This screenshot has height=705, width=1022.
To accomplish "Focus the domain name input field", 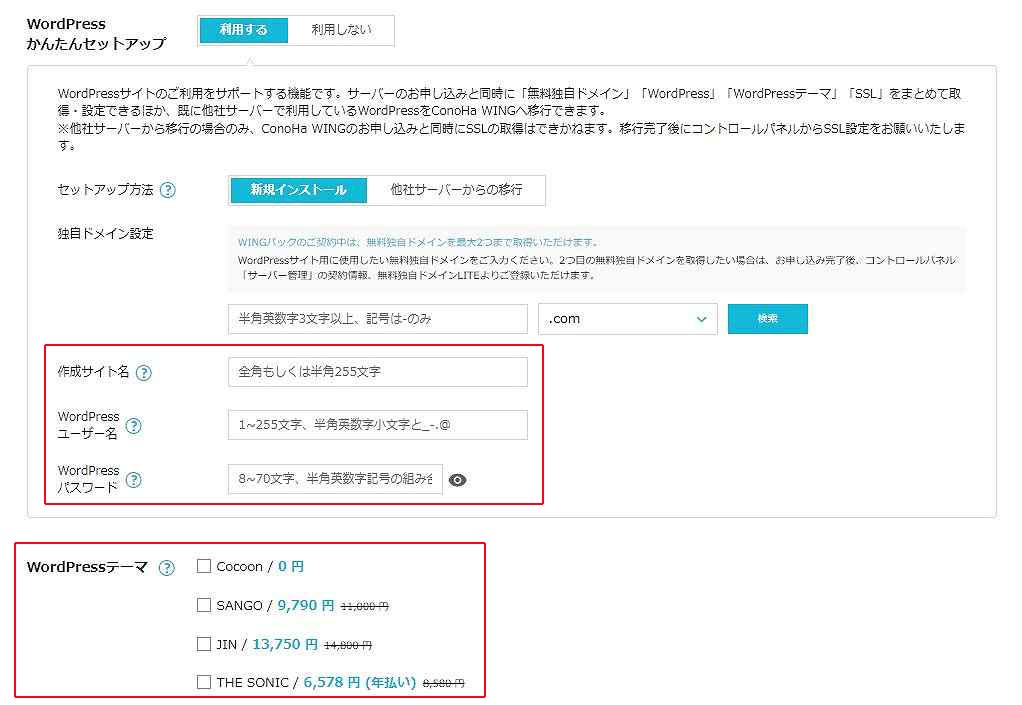I will (x=377, y=319).
